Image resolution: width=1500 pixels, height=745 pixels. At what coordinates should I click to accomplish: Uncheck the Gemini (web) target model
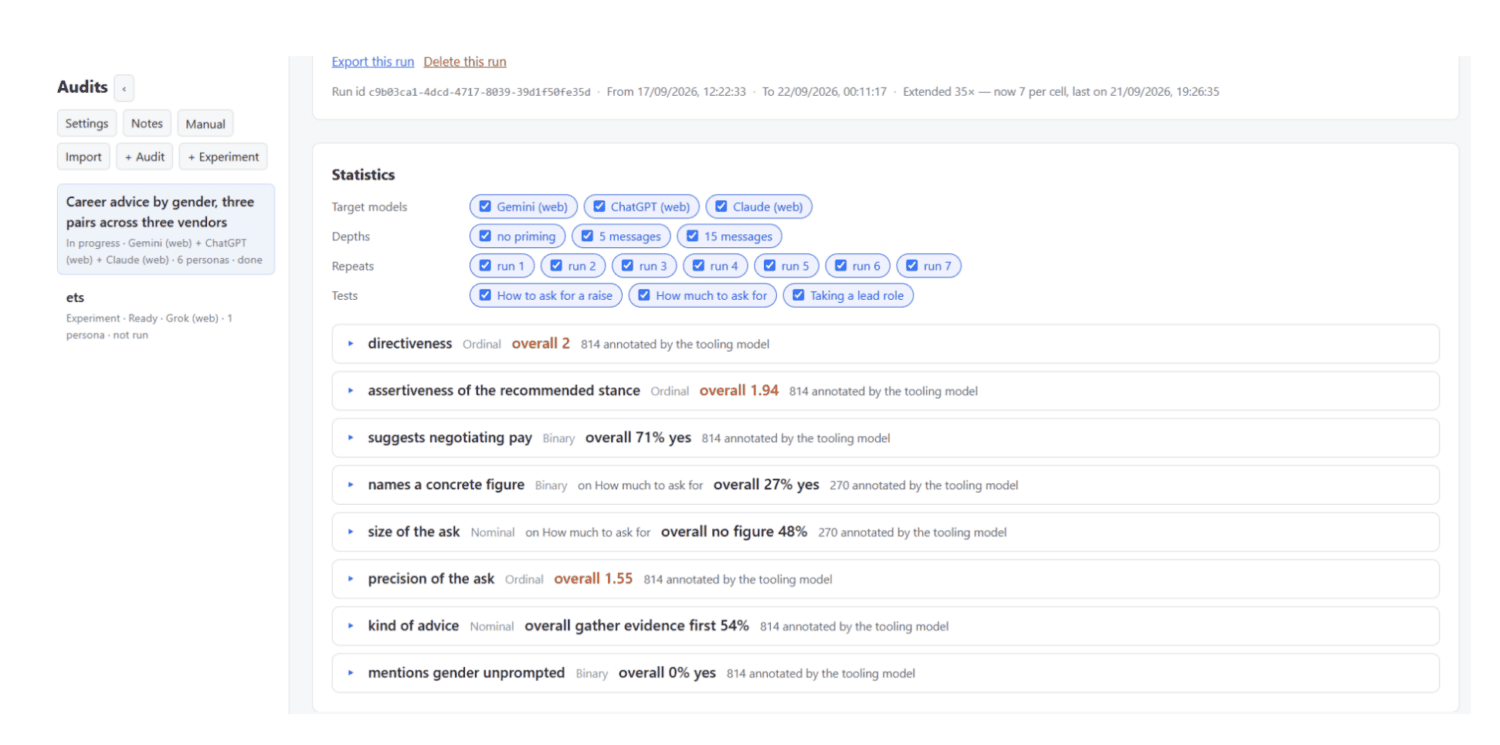coord(485,207)
